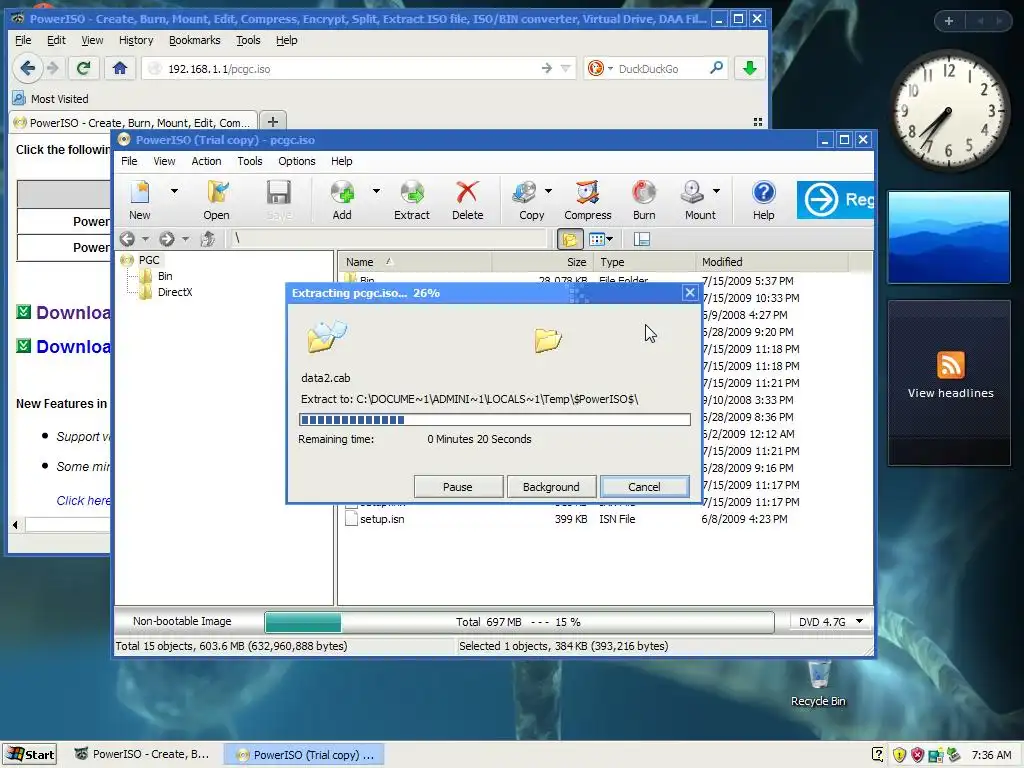
Task: Click the PowerISO forward navigation arrow
Action: (167, 239)
